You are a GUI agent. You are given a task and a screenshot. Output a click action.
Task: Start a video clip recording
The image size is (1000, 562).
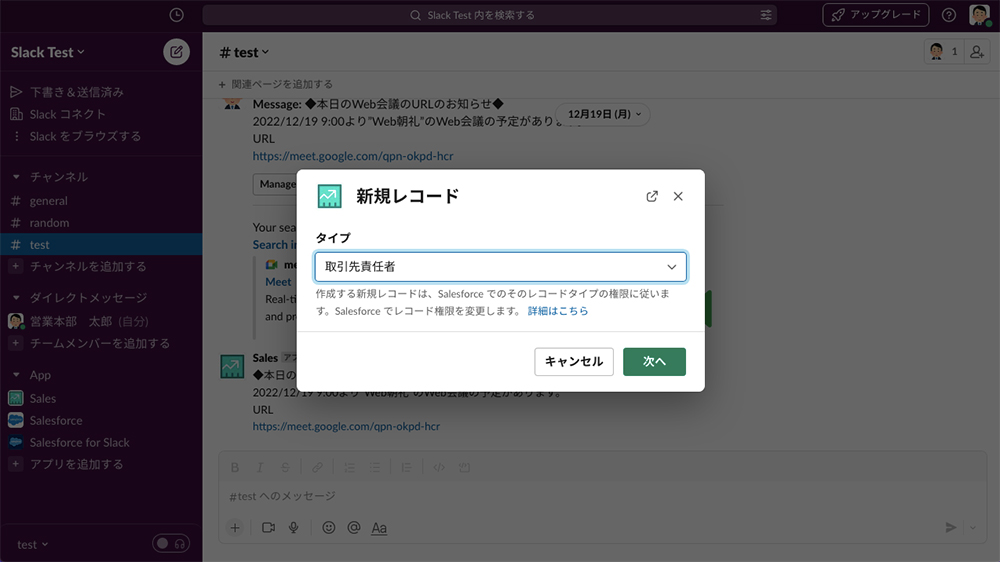pyautogui.click(x=268, y=528)
